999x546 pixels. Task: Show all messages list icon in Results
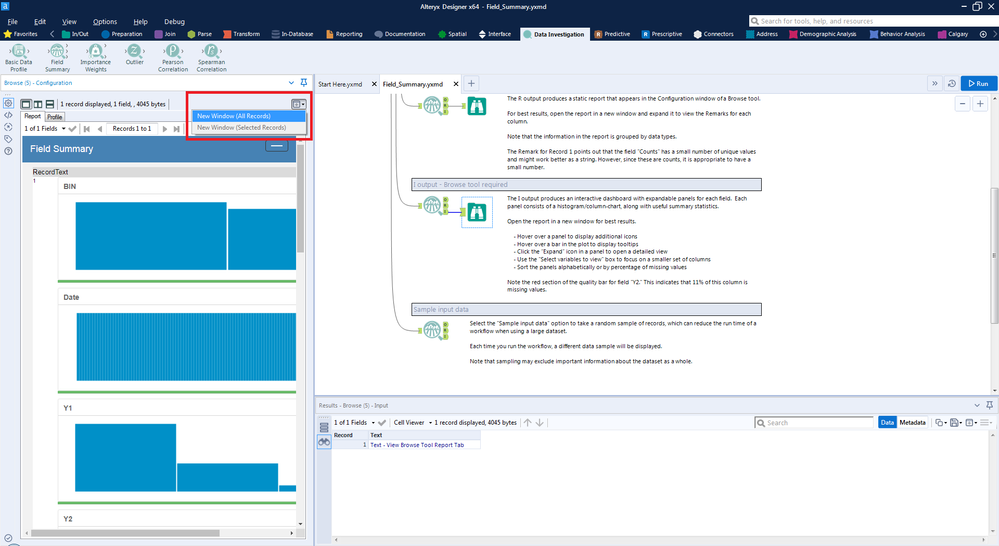(x=324, y=427)
